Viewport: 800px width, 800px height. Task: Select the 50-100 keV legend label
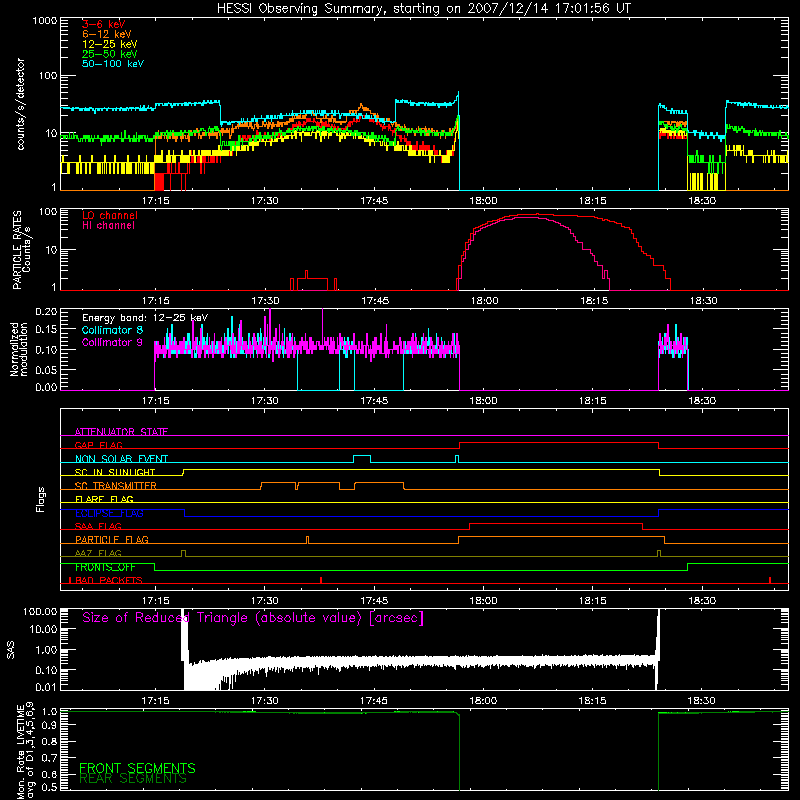pos(113,63)
